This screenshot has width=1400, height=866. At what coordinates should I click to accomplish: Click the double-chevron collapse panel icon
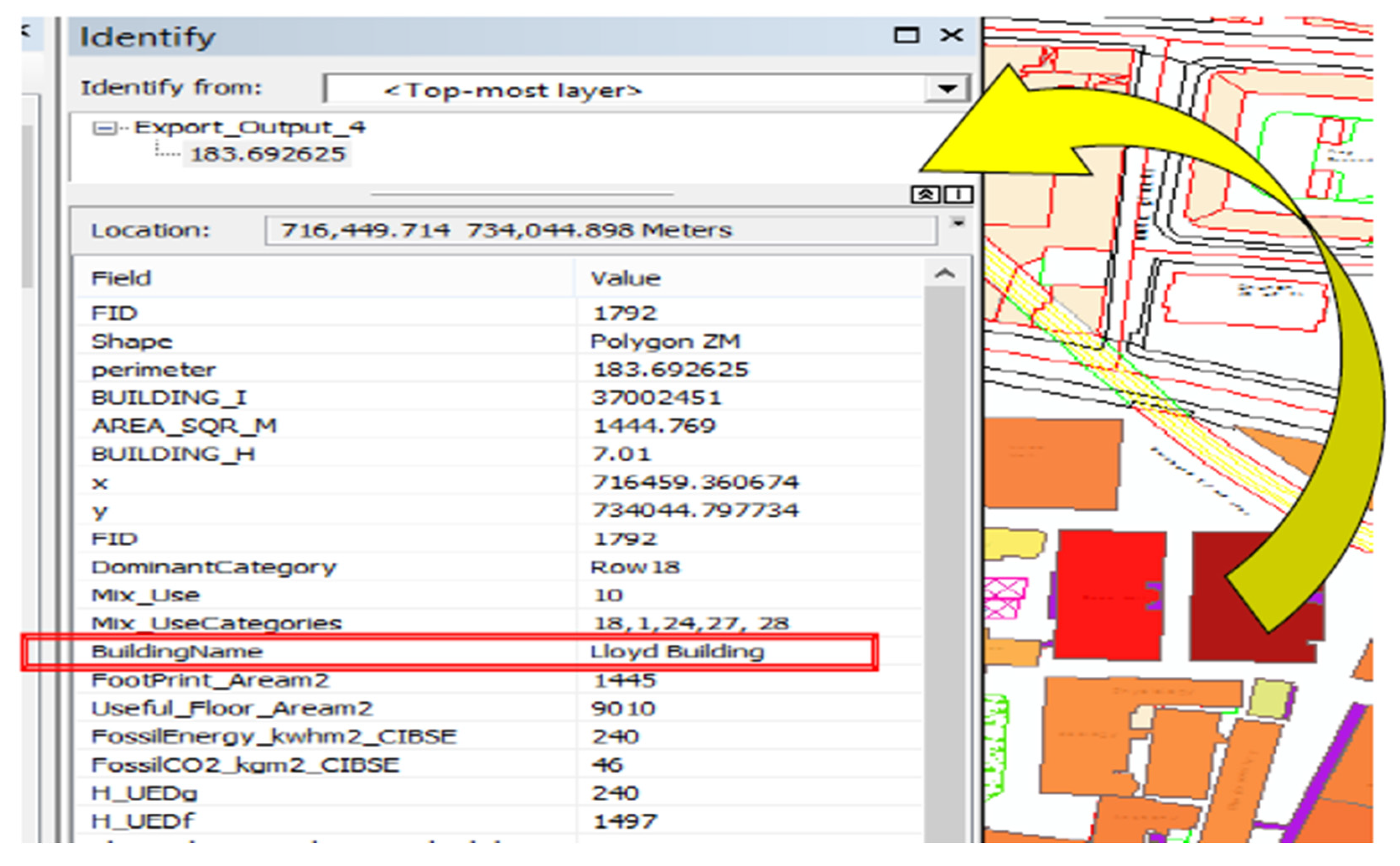[925, 195]
